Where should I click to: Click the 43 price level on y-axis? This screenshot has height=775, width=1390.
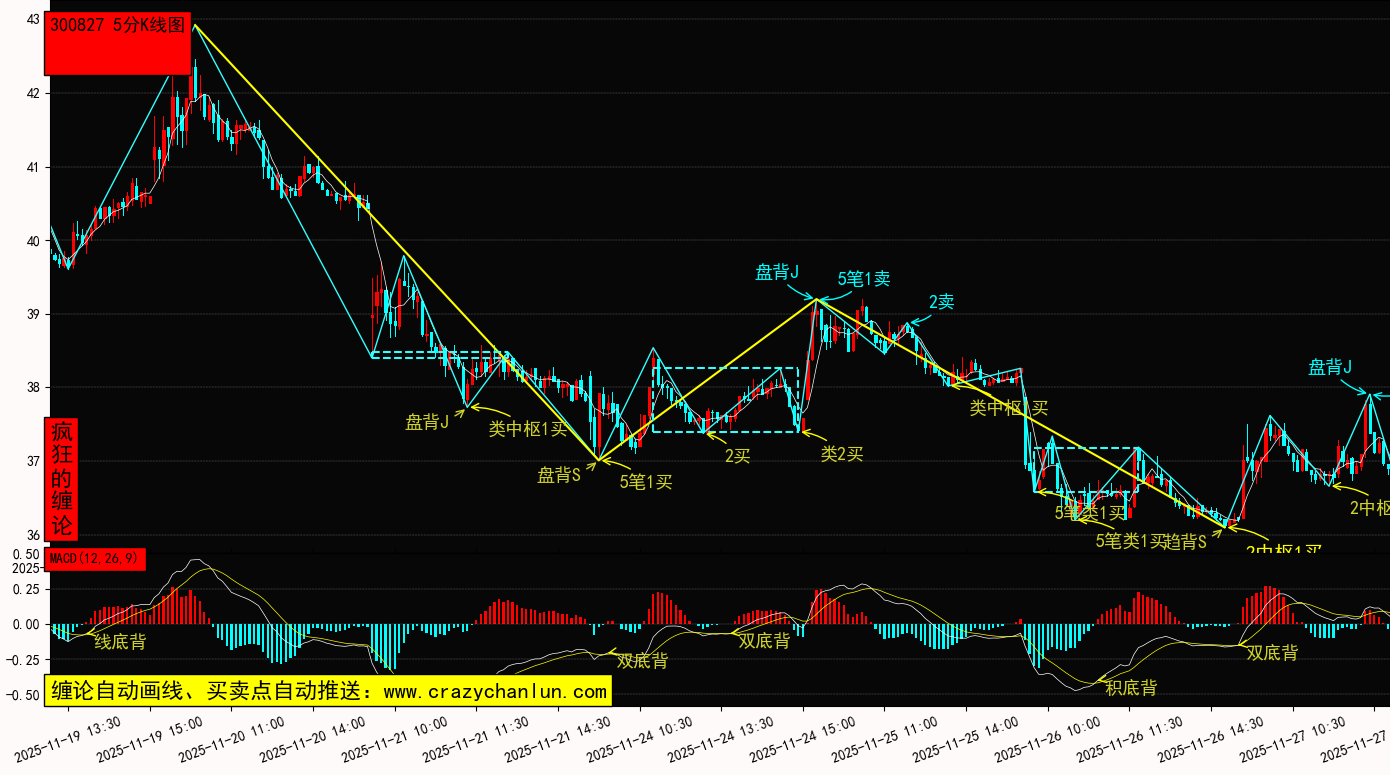33,20
